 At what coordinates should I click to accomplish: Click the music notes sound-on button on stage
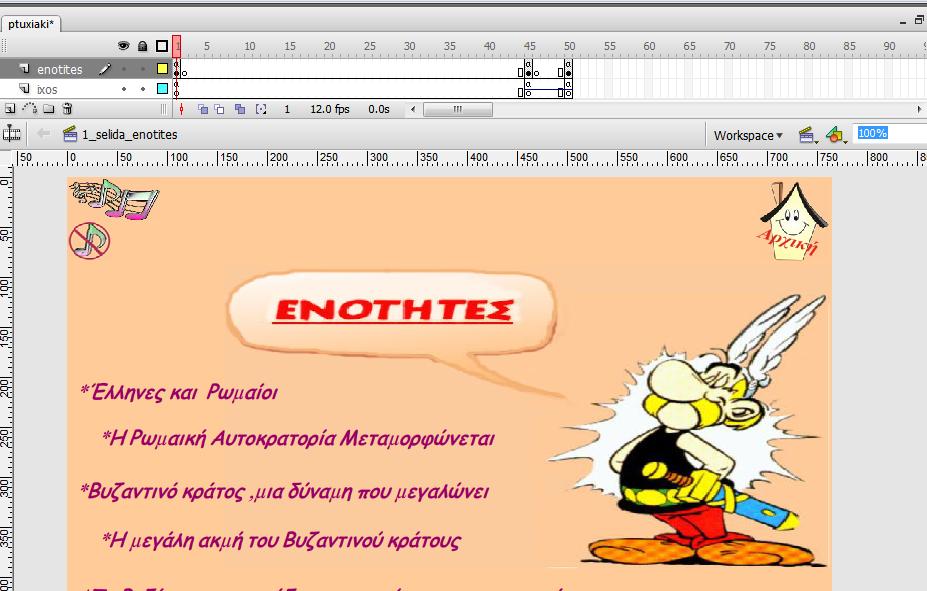(x=114, y=199)
